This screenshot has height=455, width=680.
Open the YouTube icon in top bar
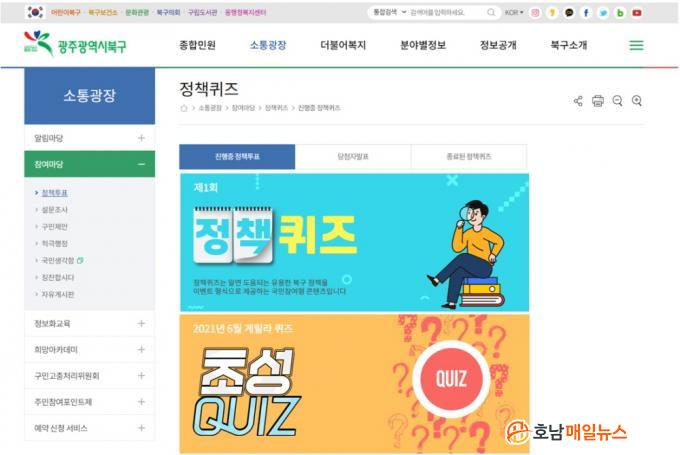pyautogui.click(x=637, y=13)
